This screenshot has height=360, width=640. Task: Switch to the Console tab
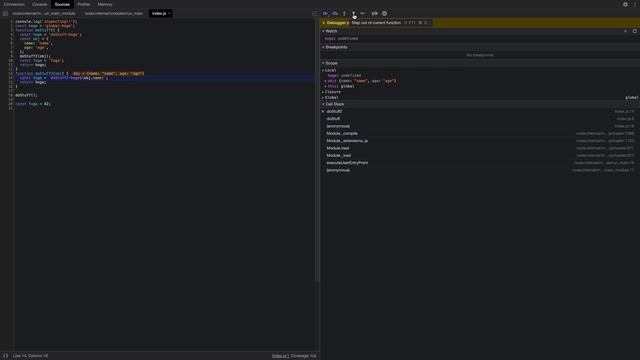[x=39, y=4]
